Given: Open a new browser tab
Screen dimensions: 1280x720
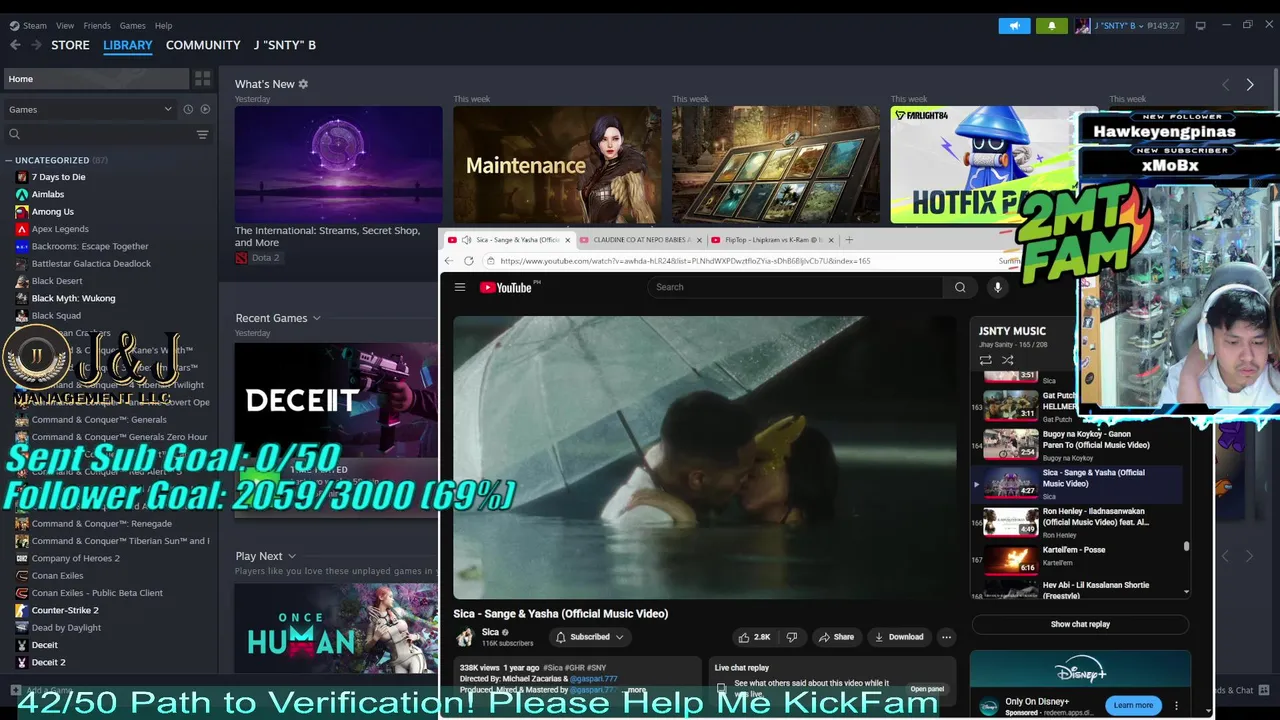Looking at the screenshot, I should (849, 240).
